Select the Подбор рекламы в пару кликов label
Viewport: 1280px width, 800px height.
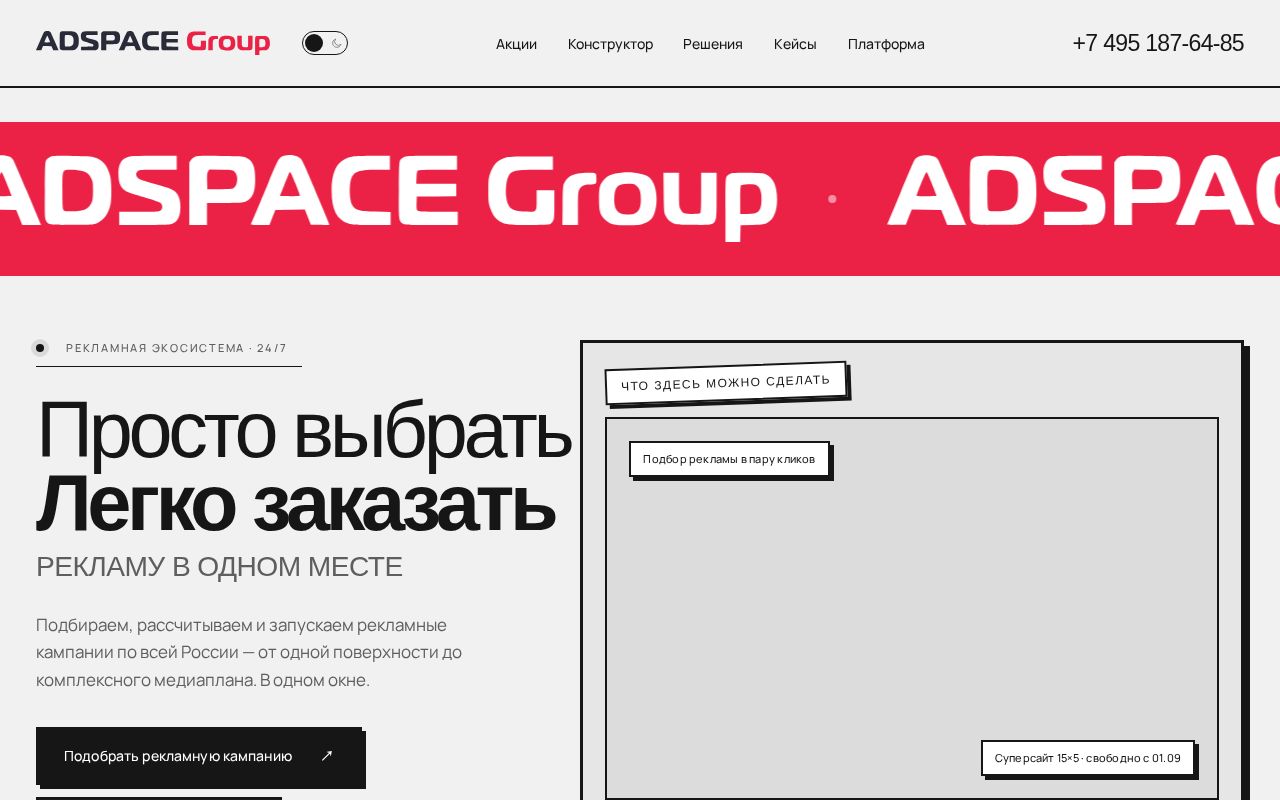pyautogui.click(x=729, y=459)
